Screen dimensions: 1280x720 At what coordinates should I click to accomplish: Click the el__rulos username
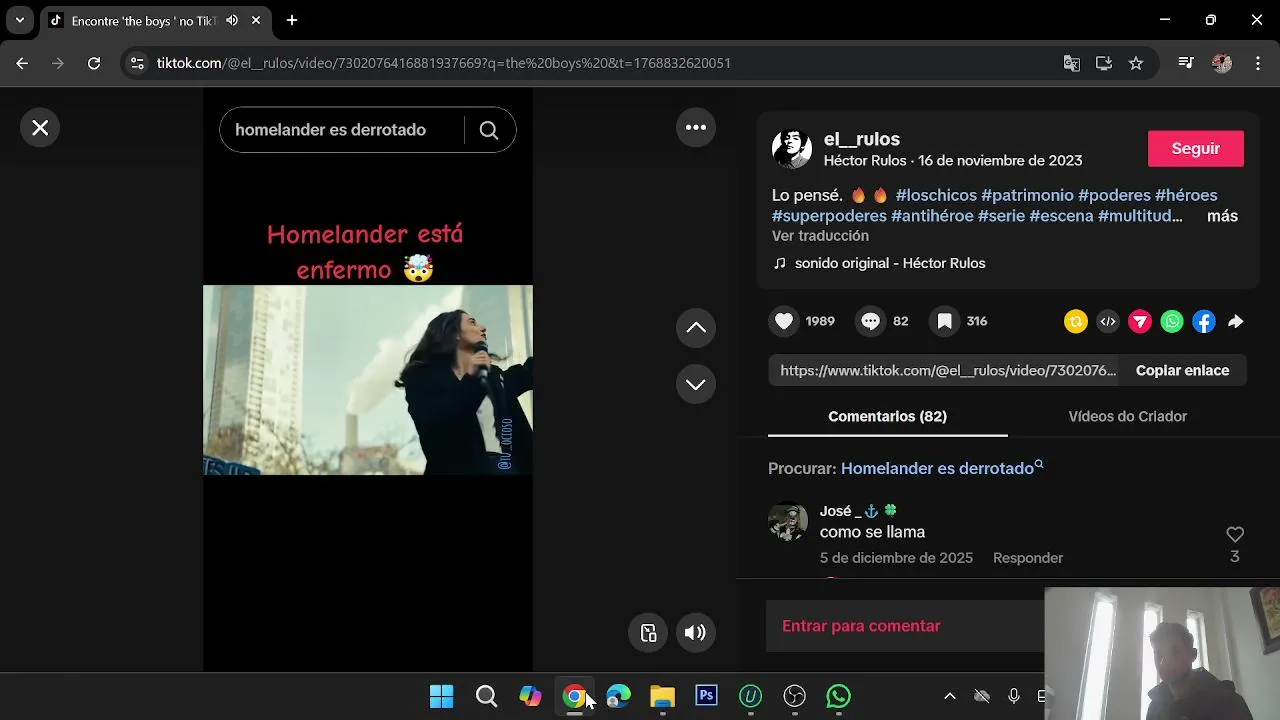pos(862,139)
